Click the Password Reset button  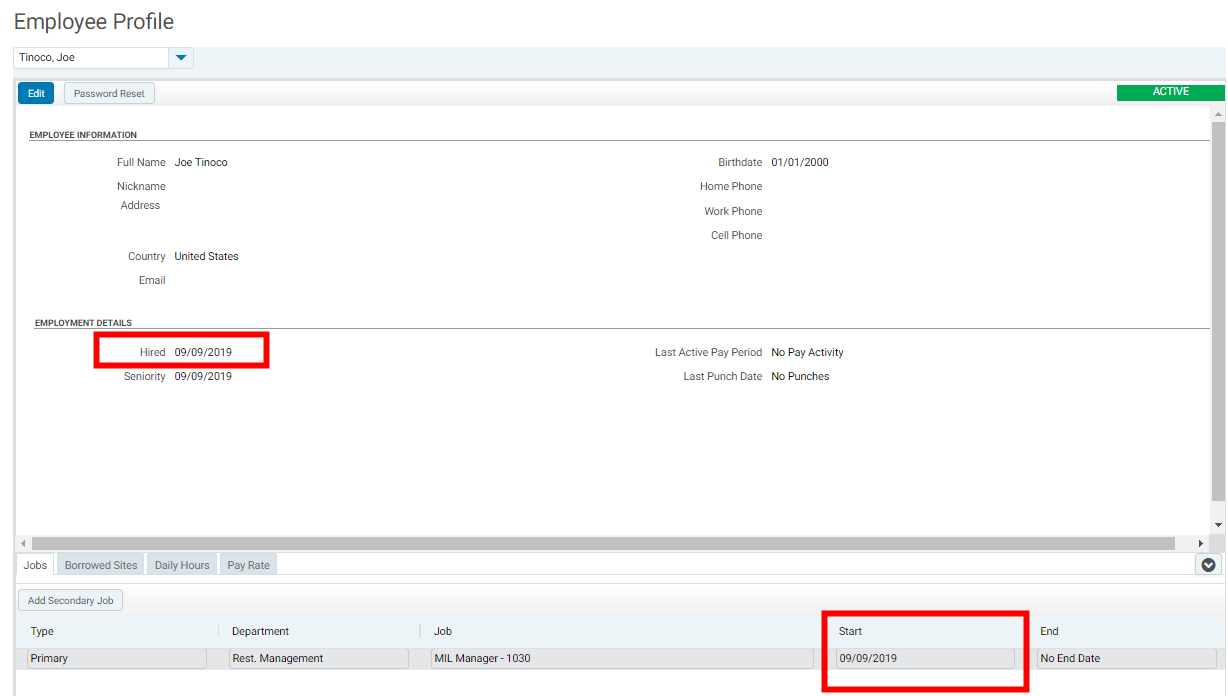[x=109, y=93]
